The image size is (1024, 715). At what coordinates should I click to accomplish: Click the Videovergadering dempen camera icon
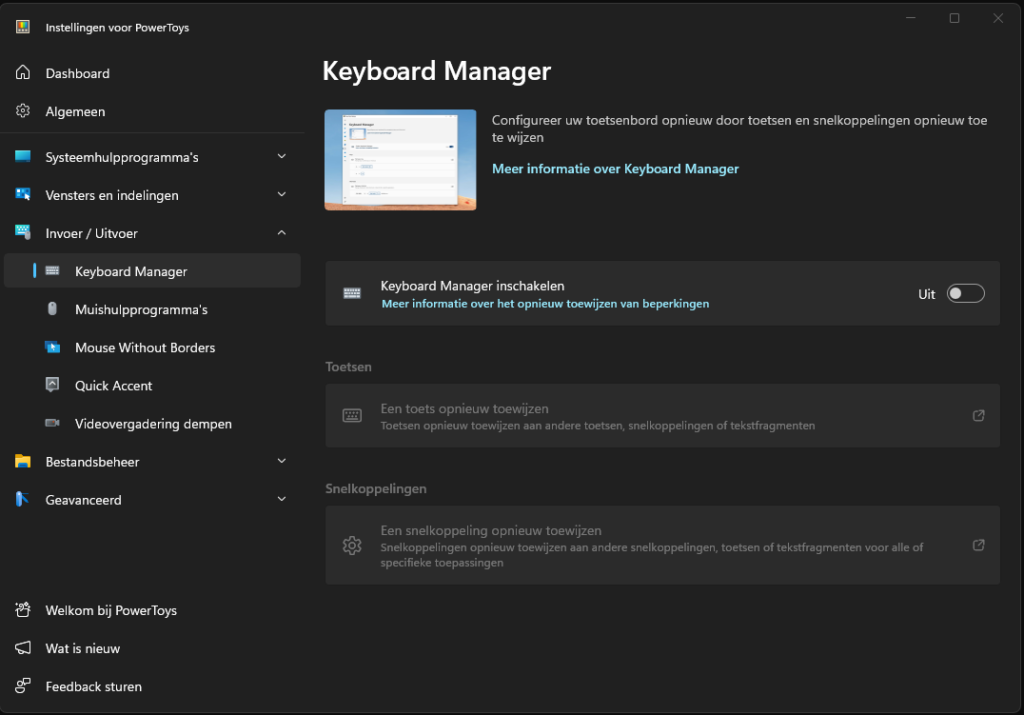52,423
